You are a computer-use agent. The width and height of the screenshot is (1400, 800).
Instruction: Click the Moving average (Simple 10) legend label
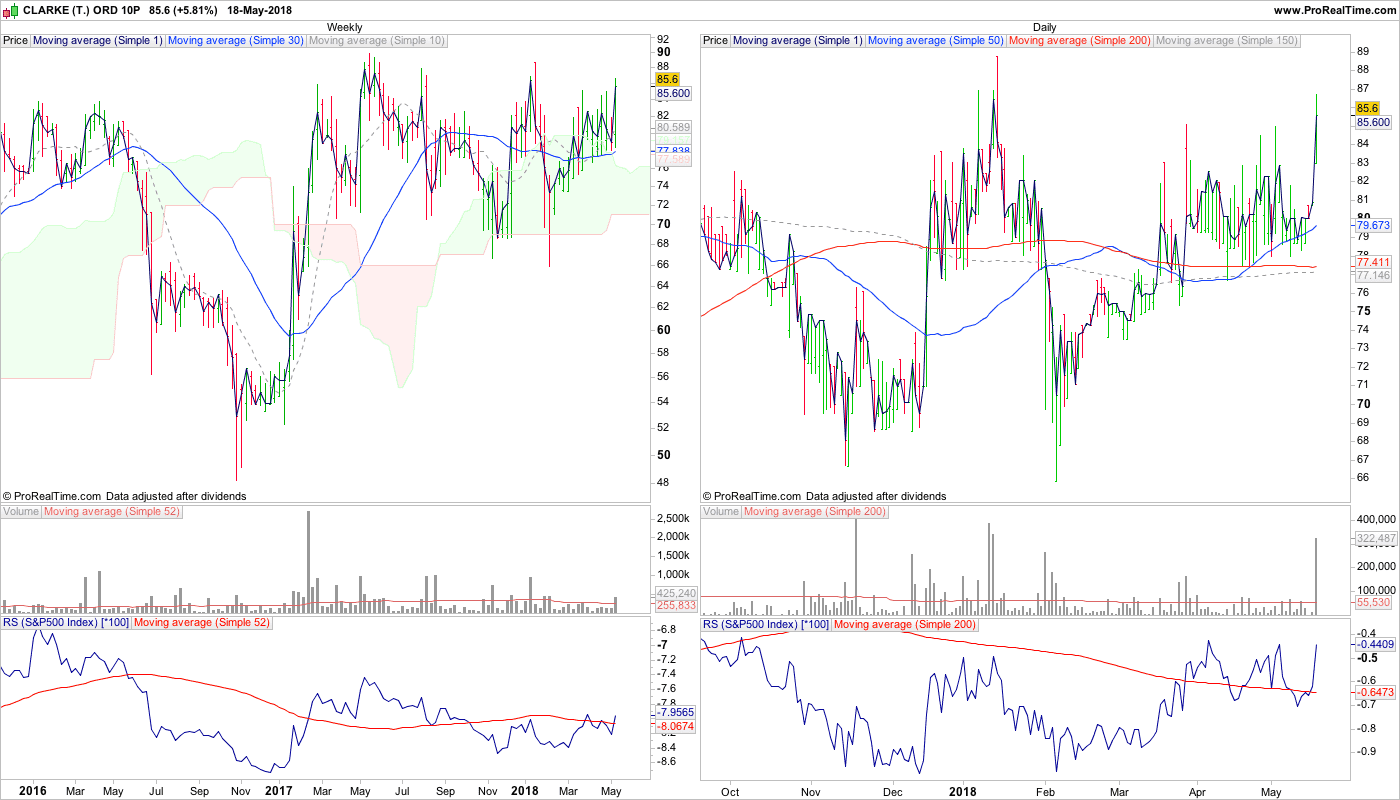point(377,41)
